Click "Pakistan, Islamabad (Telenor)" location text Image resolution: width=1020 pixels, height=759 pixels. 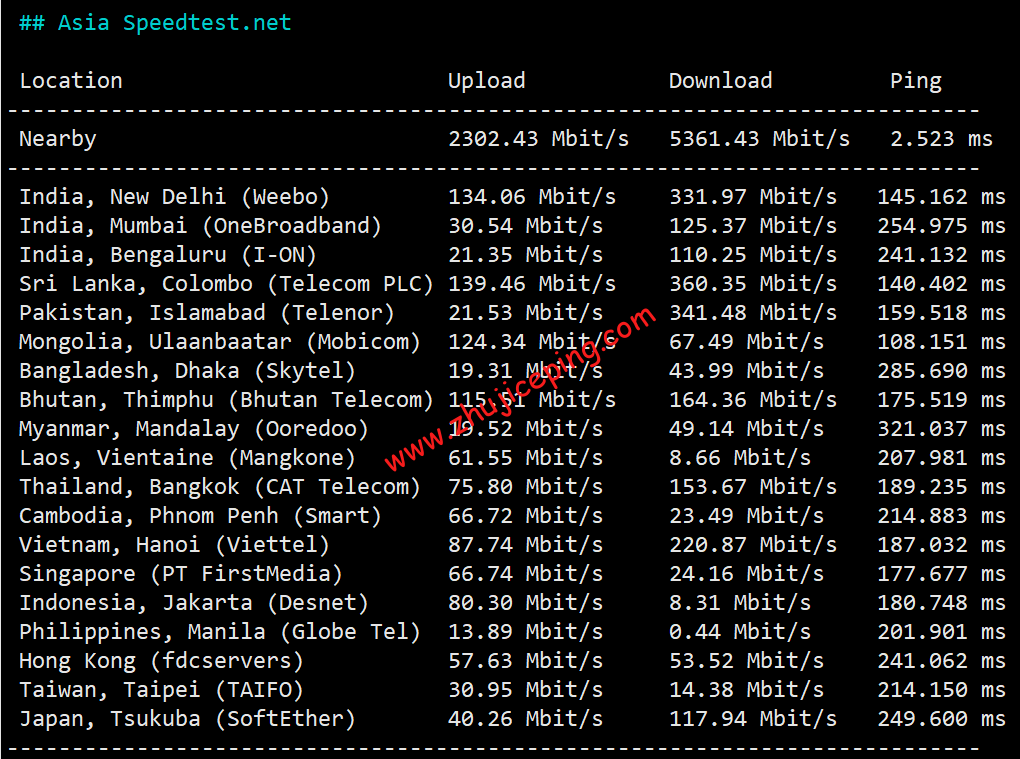point(207,313)
